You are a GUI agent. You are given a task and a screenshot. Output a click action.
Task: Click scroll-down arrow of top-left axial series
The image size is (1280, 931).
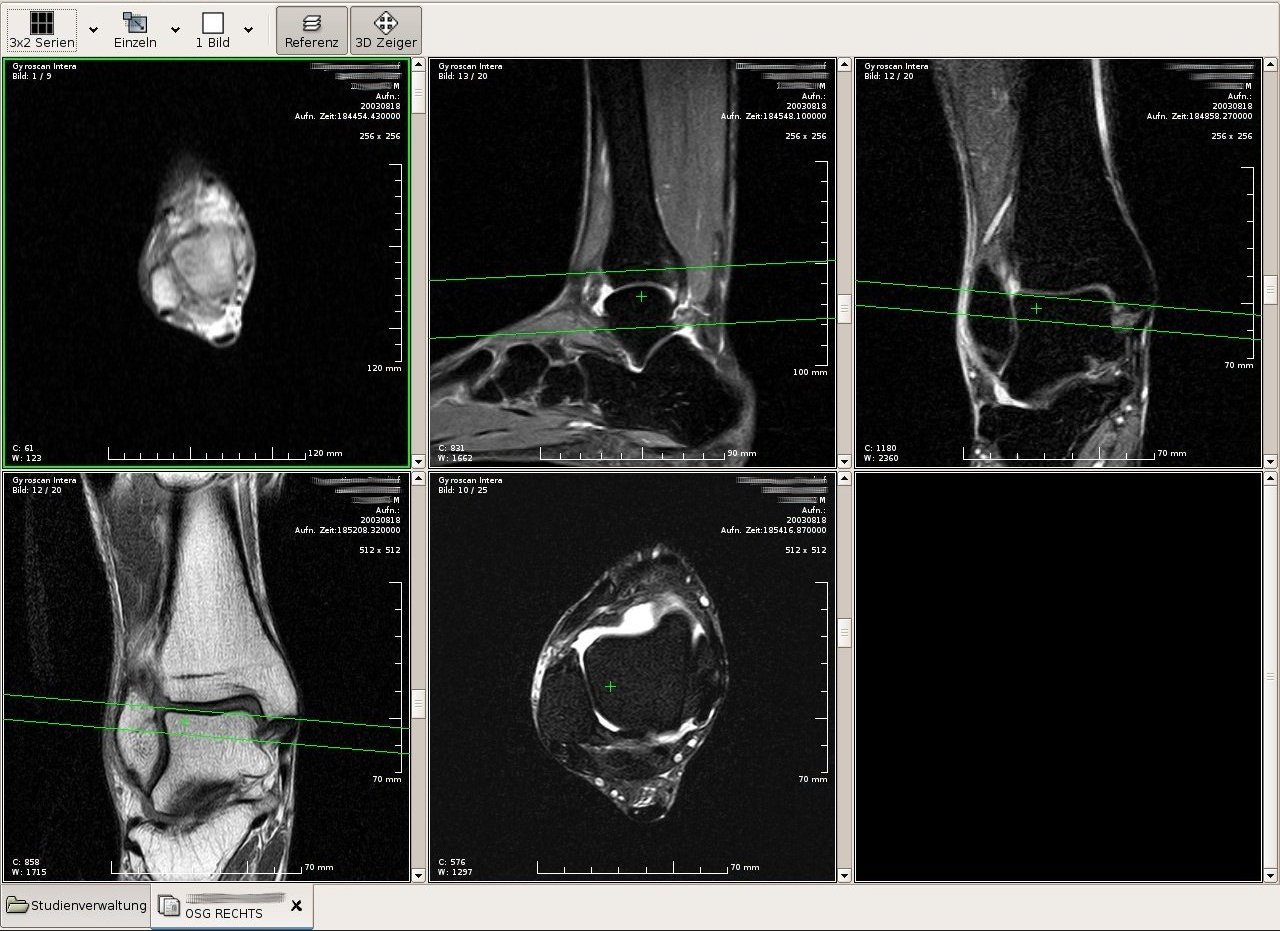(418, 461)
